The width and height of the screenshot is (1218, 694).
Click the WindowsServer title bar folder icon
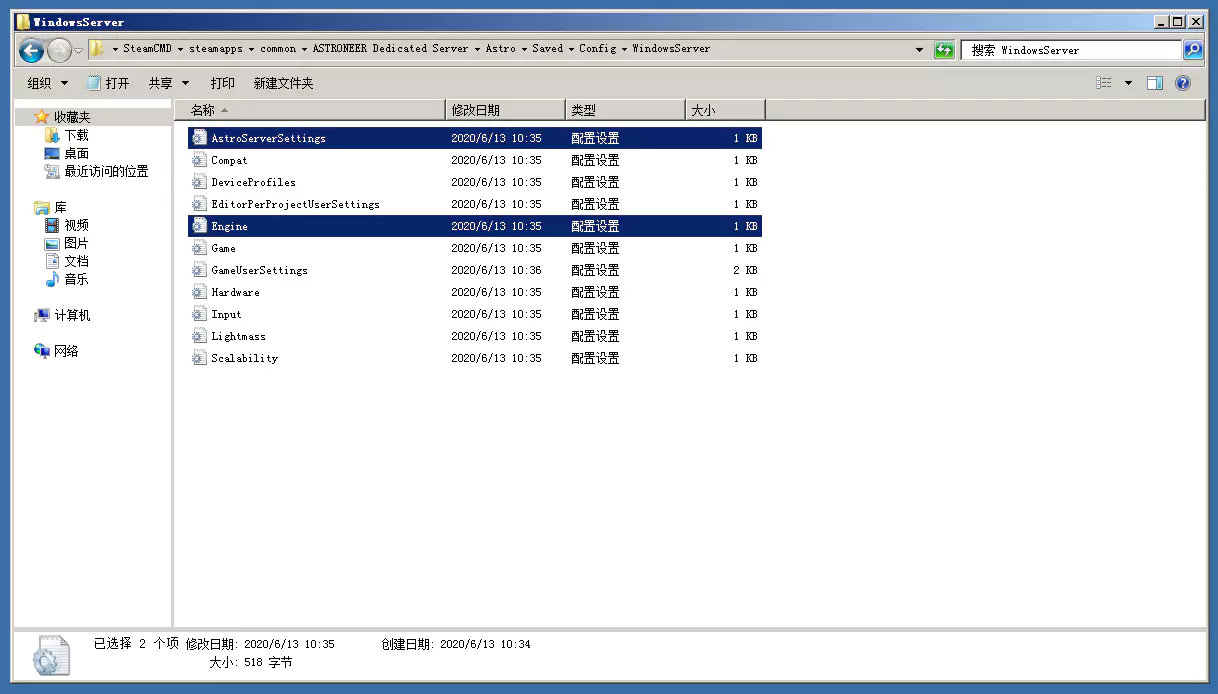click(23, 21)
